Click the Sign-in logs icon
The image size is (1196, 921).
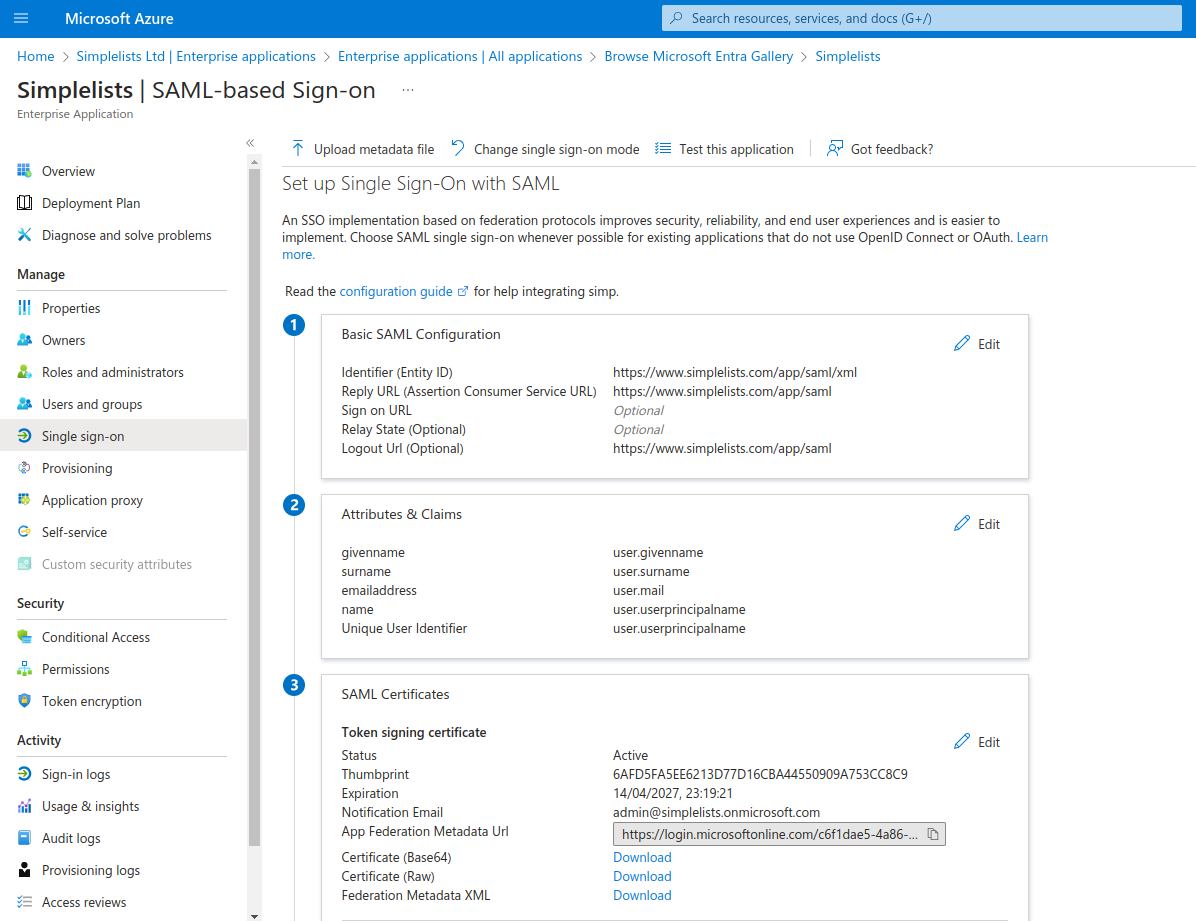tap(24, 774)
